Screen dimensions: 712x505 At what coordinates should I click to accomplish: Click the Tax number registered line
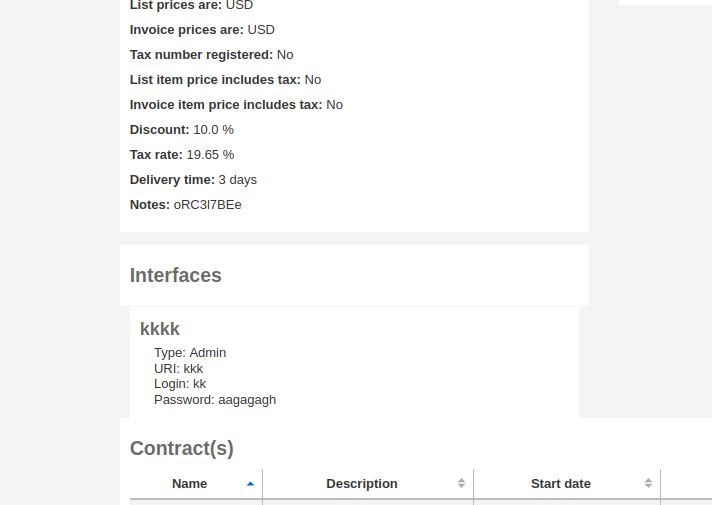click(x=212, y=55)
